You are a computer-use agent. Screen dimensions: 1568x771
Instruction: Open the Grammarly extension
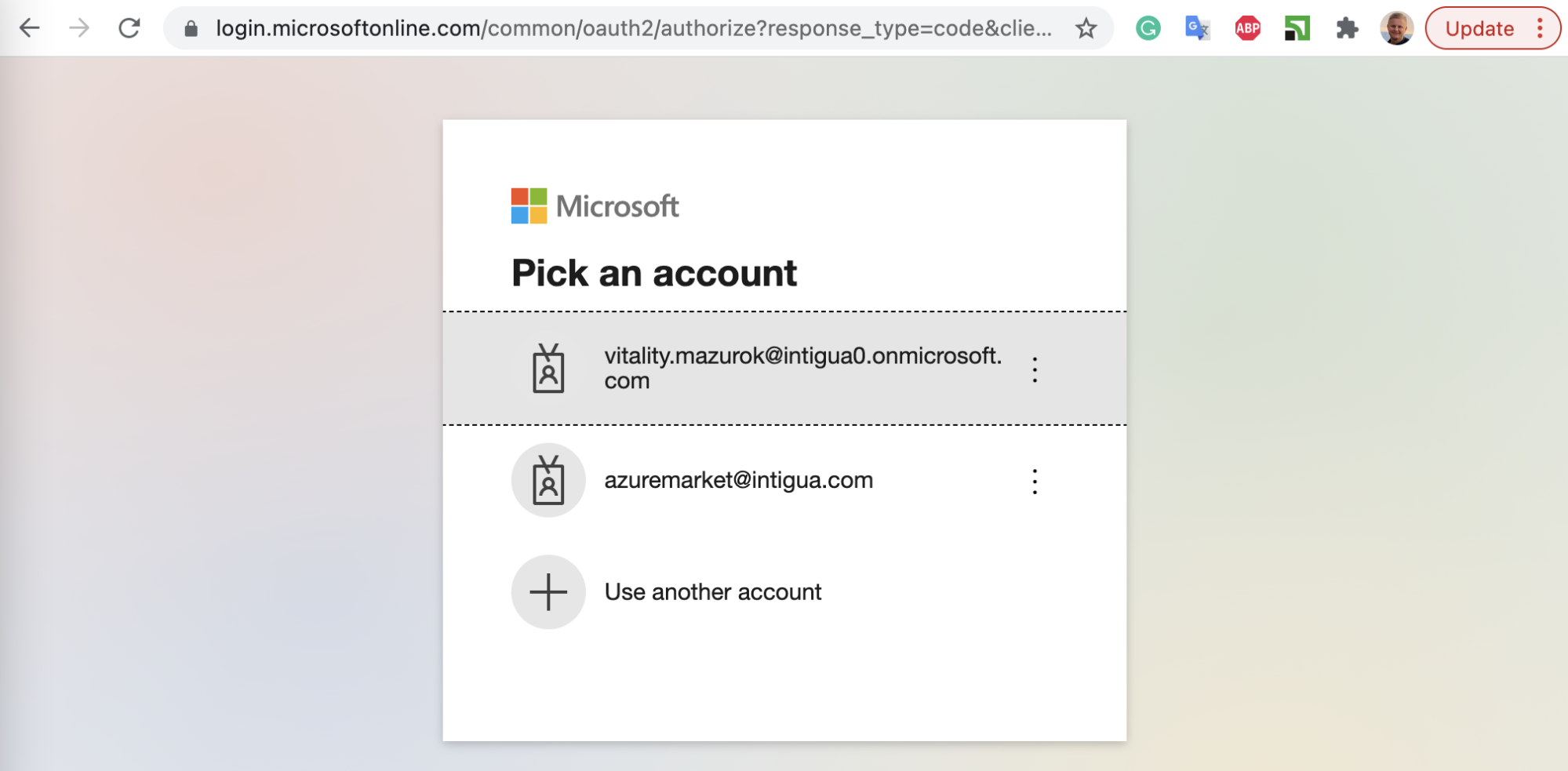coord(1148,29)
